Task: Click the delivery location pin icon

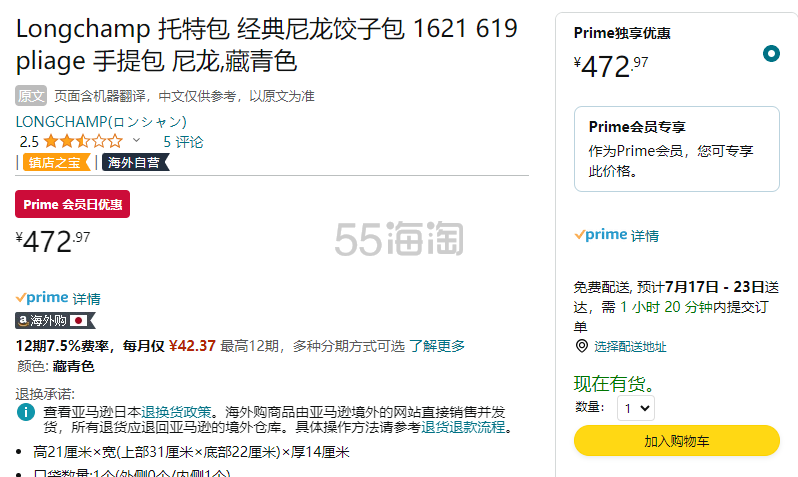Action: 581,346
